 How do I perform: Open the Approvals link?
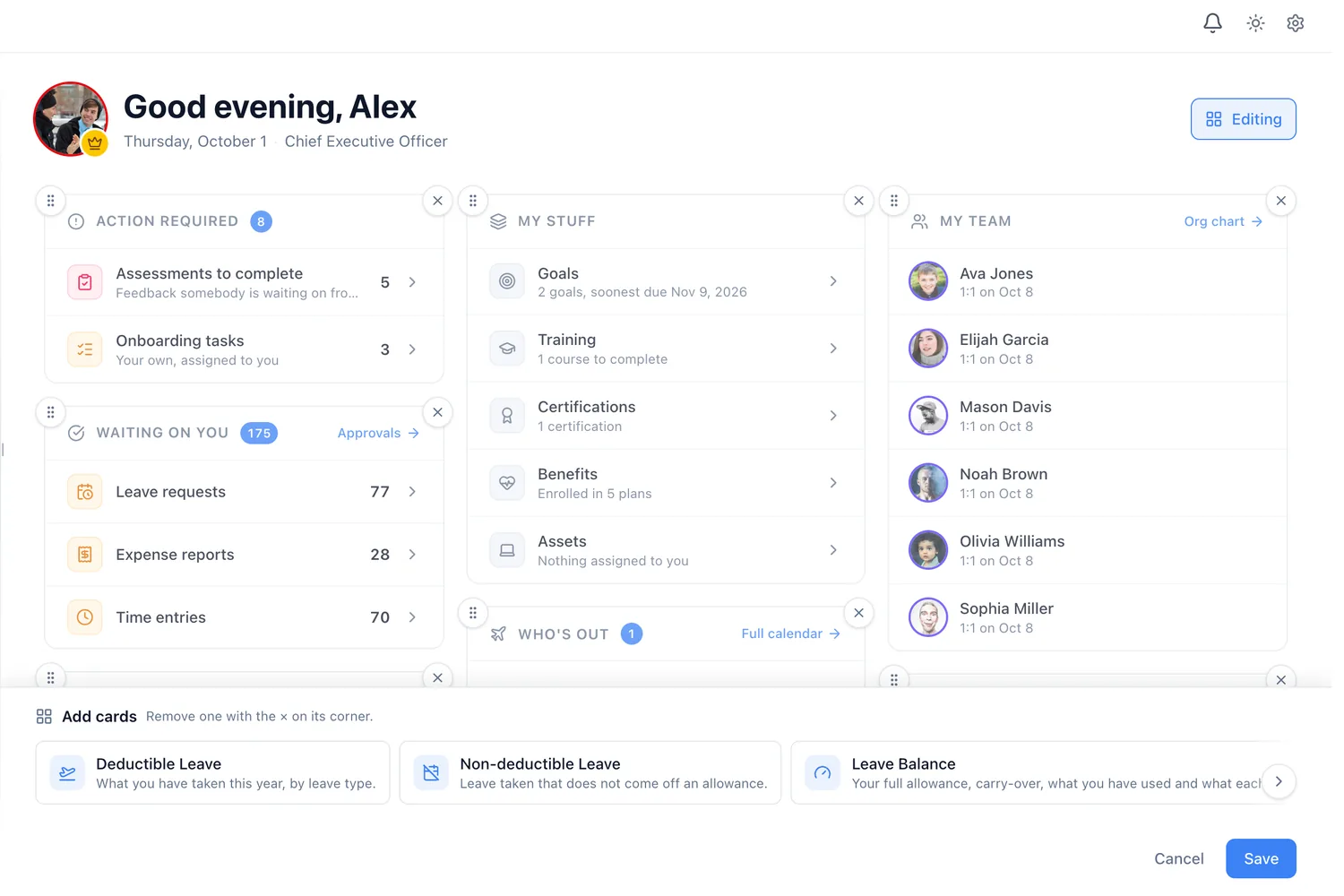(x=378, y=433)
